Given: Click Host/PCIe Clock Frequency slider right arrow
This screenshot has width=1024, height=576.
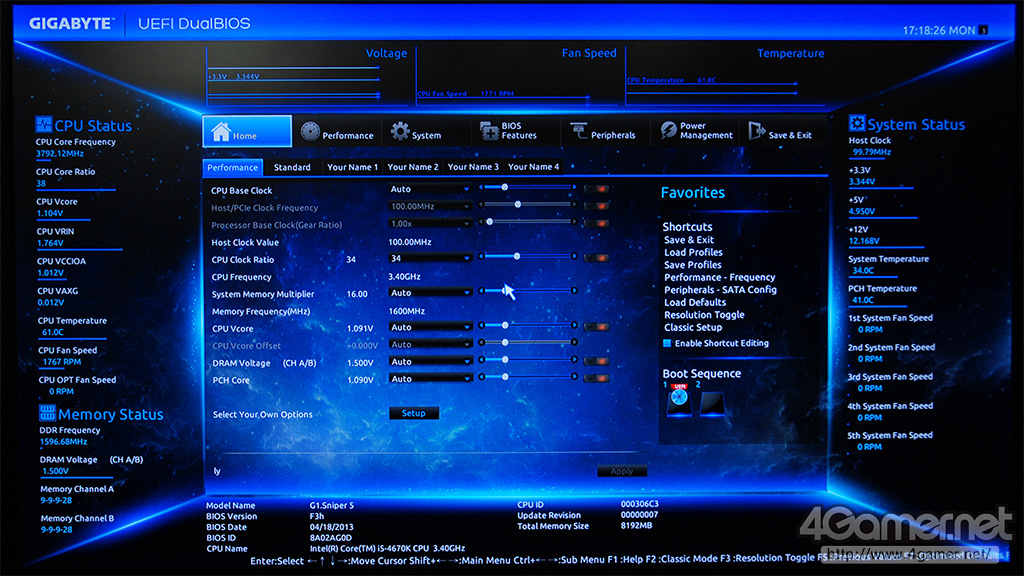Looking at the screenshot, I should coord(575,204).
